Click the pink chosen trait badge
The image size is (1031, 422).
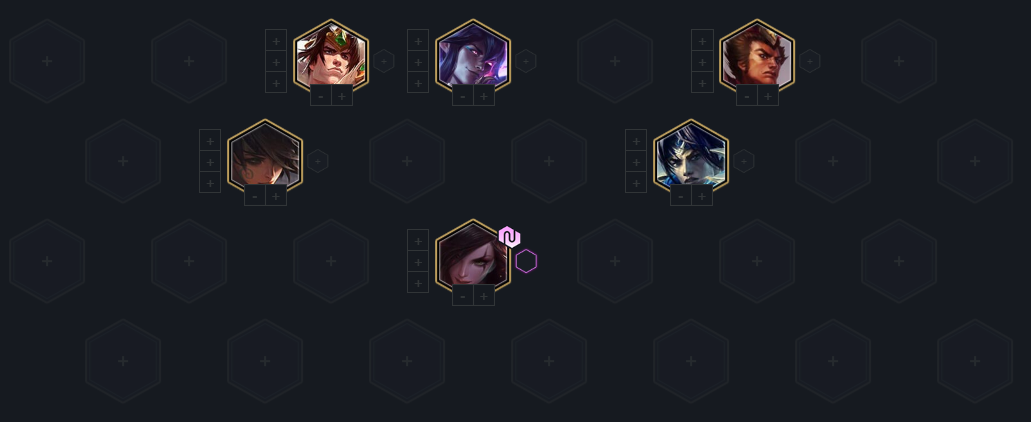510,237
